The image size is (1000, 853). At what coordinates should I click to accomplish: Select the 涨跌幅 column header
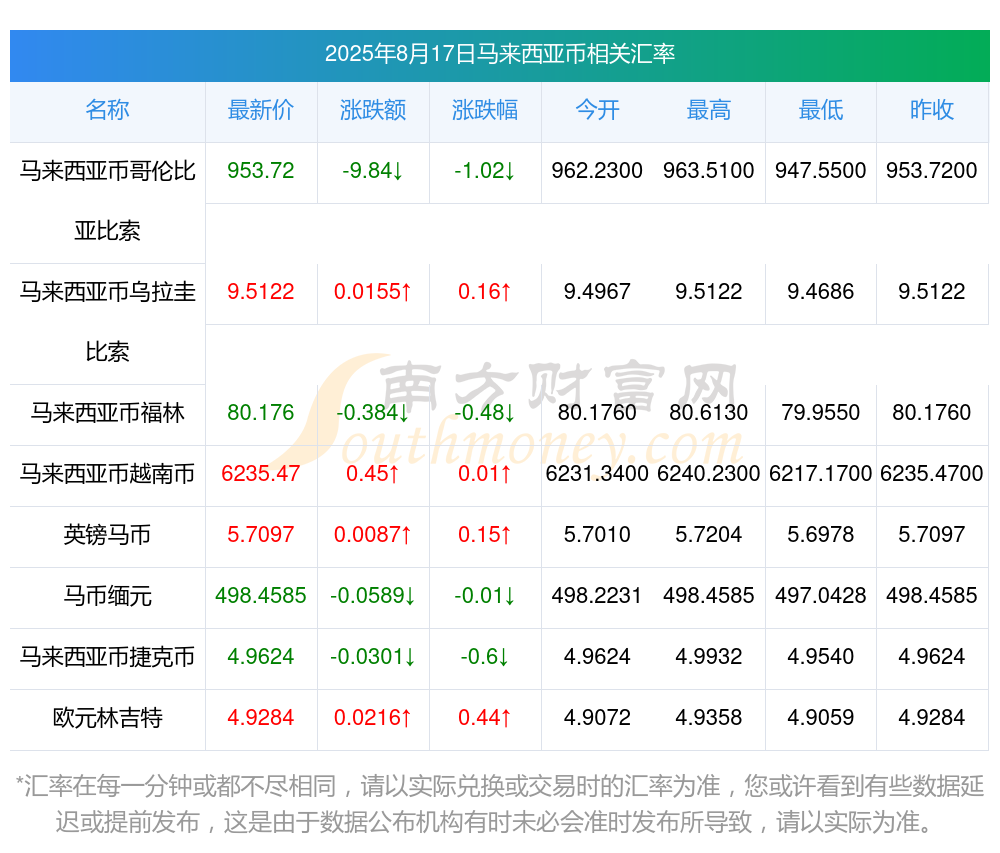(485, 110)
